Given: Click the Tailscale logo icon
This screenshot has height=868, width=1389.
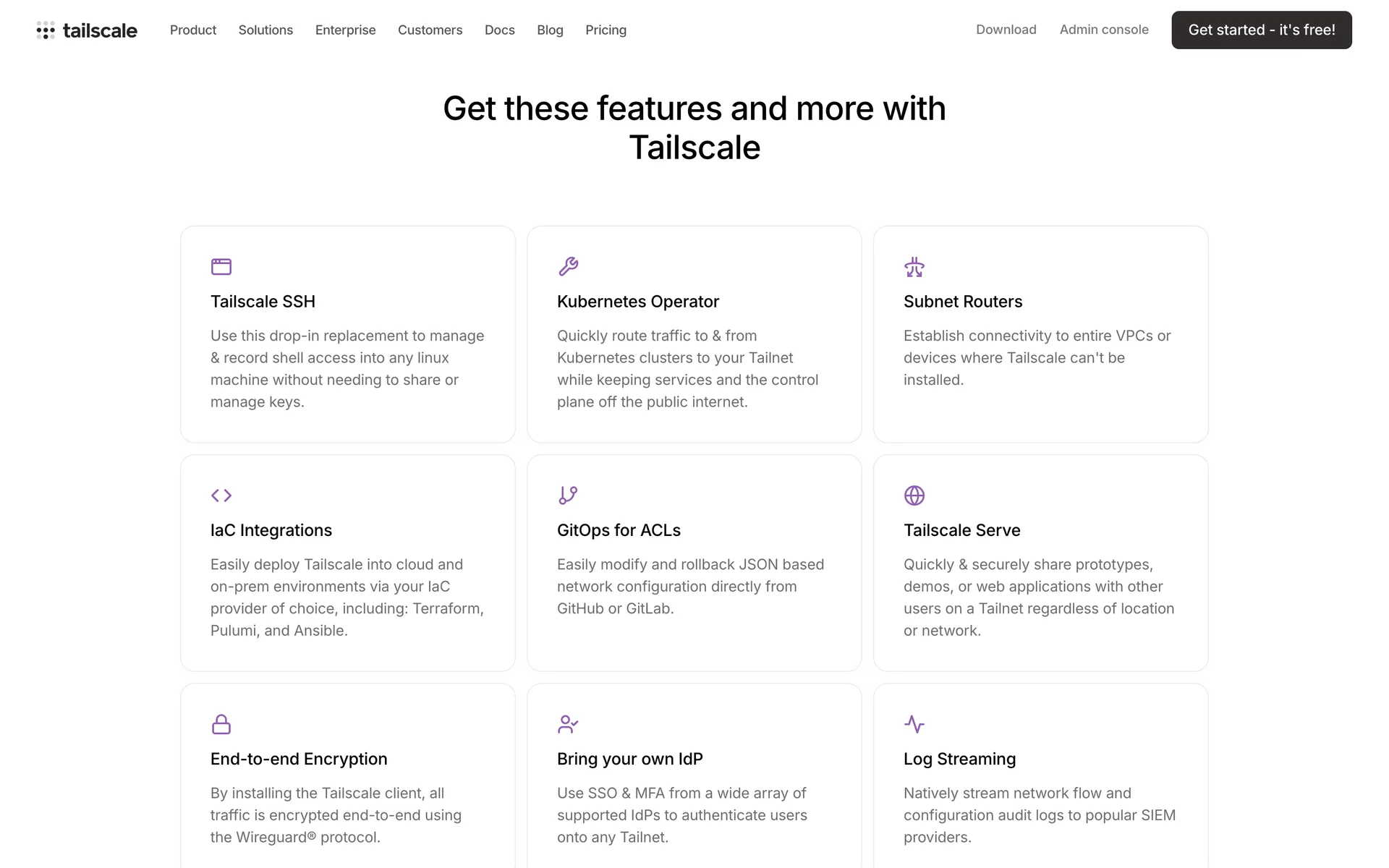Looking at the screenshot, I should [46, 30].
